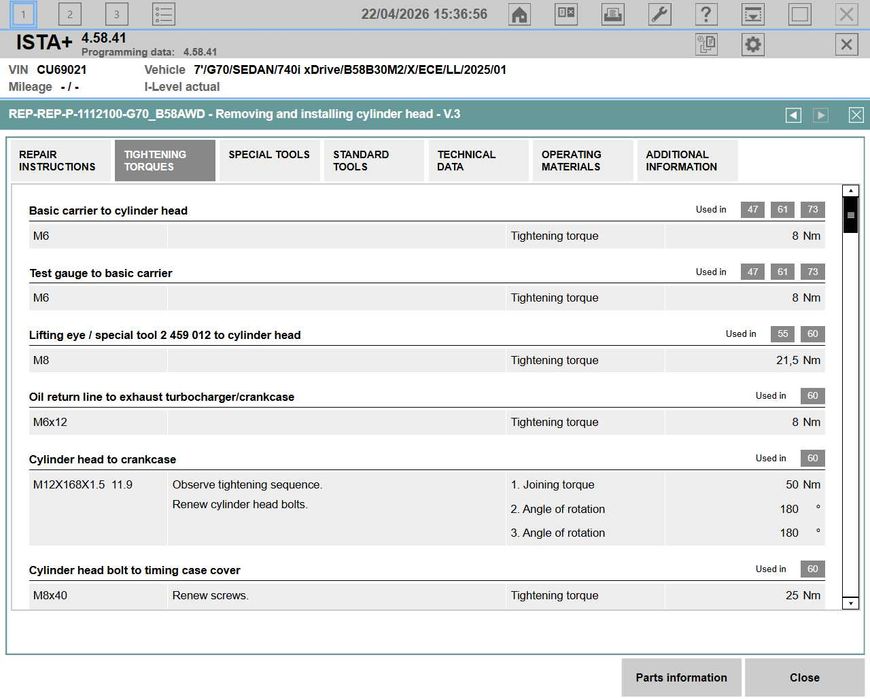The width and height of the screenshot is (870, 699).
Task: Click step 47 for Basic carrier to cylinder head
Action: click(752, 210)
